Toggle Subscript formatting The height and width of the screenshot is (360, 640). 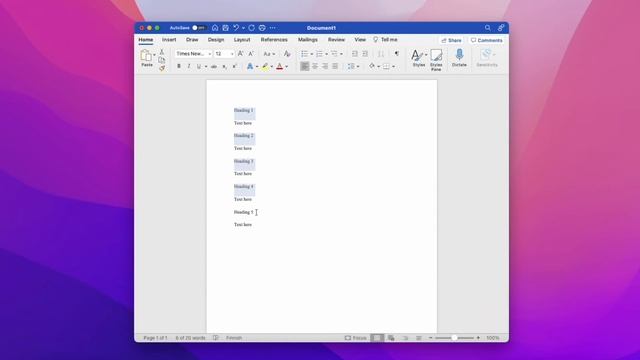point(224,66)
